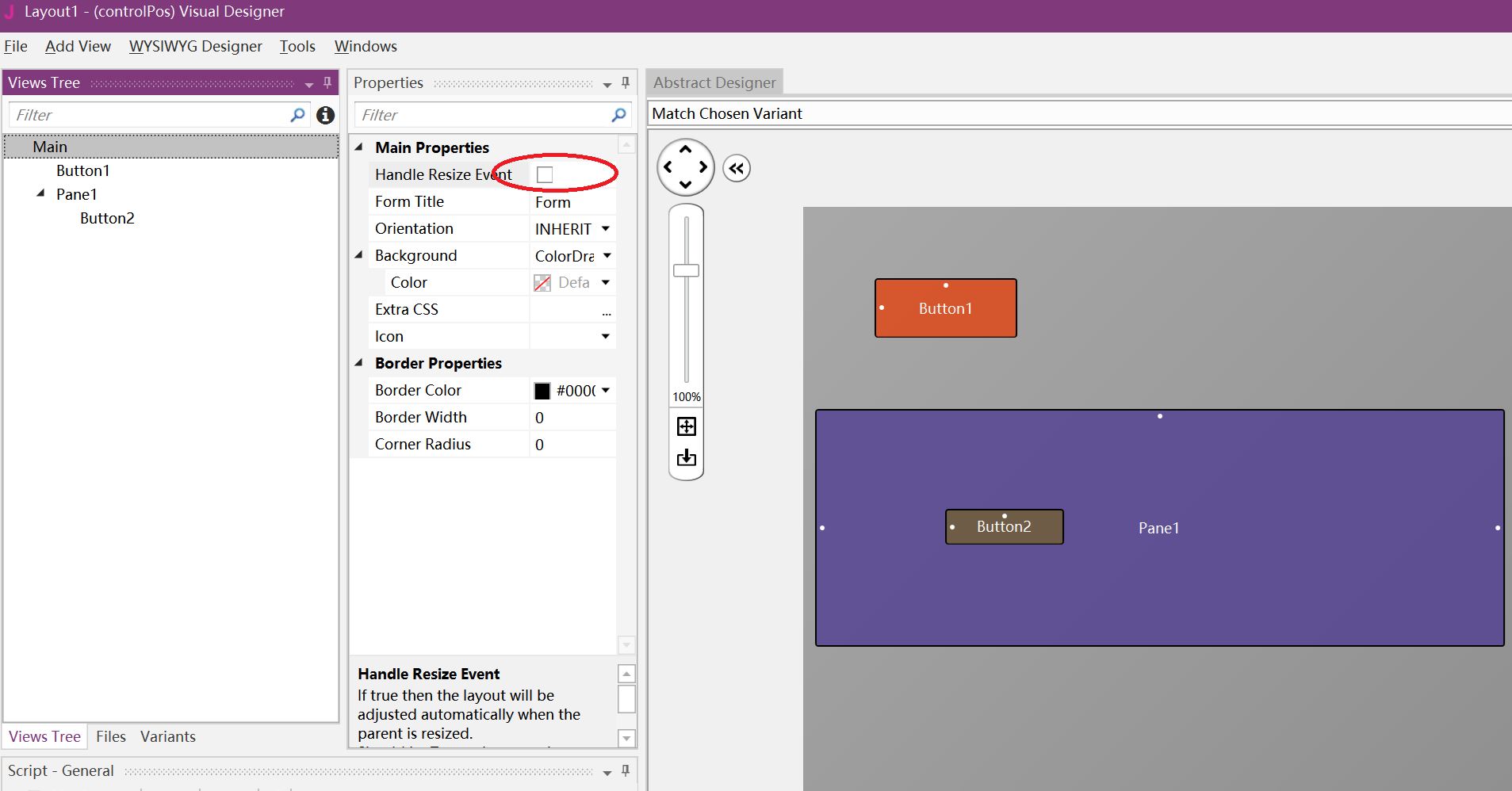Toggle the Handle Resize Event checkbox
Screen dimensions: 1512x791
pyautogui.click(x=545, y=174)
